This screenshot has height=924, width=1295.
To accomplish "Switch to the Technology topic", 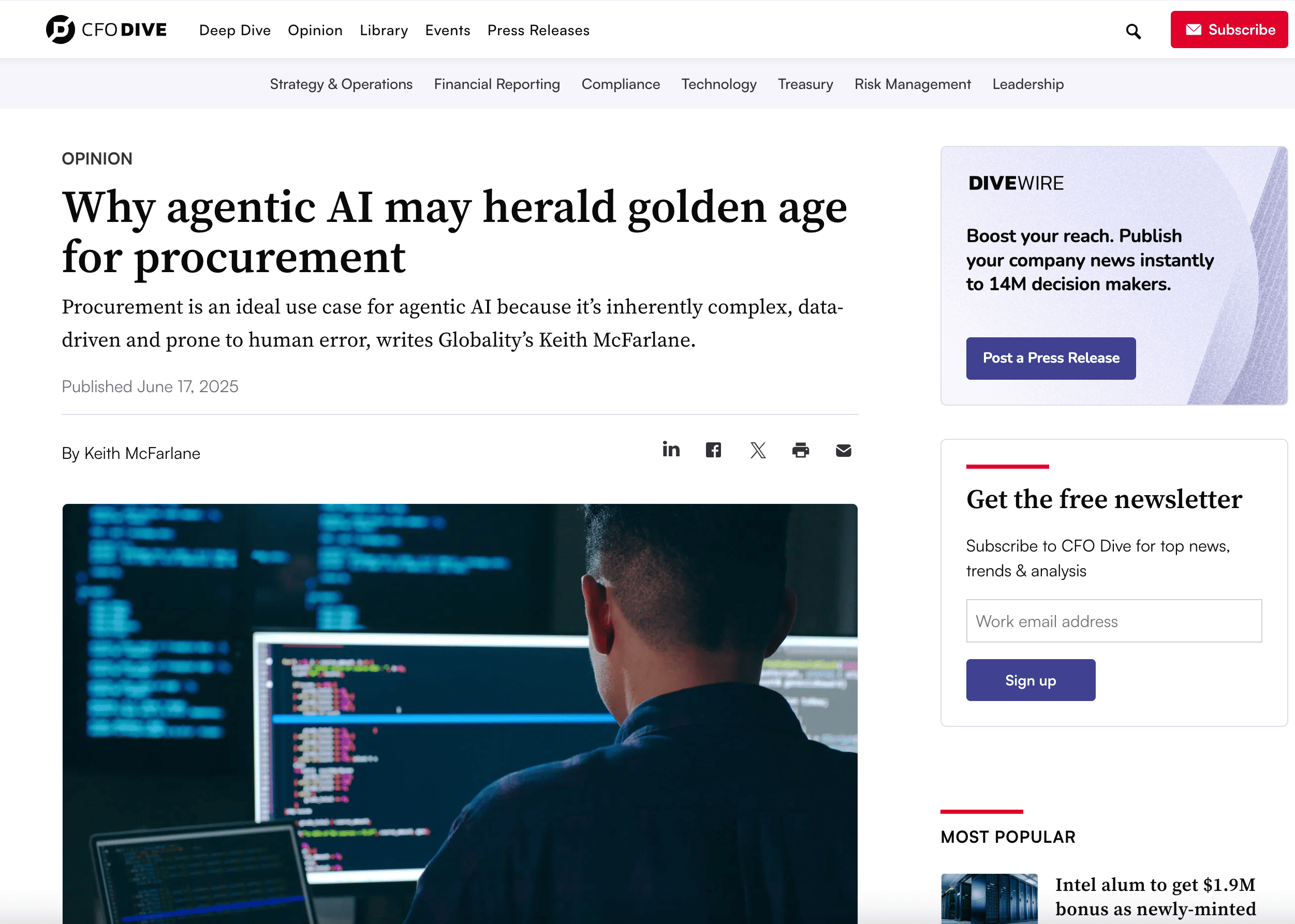I will point(718,84).
